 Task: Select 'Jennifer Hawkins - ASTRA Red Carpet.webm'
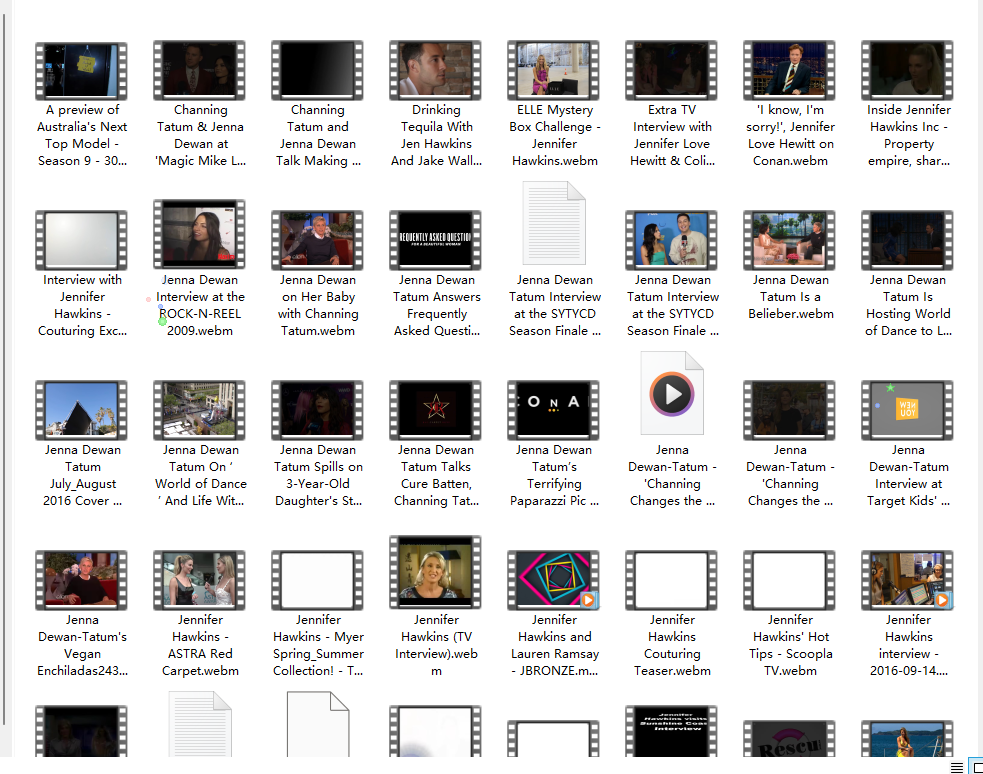coord(199,579)
